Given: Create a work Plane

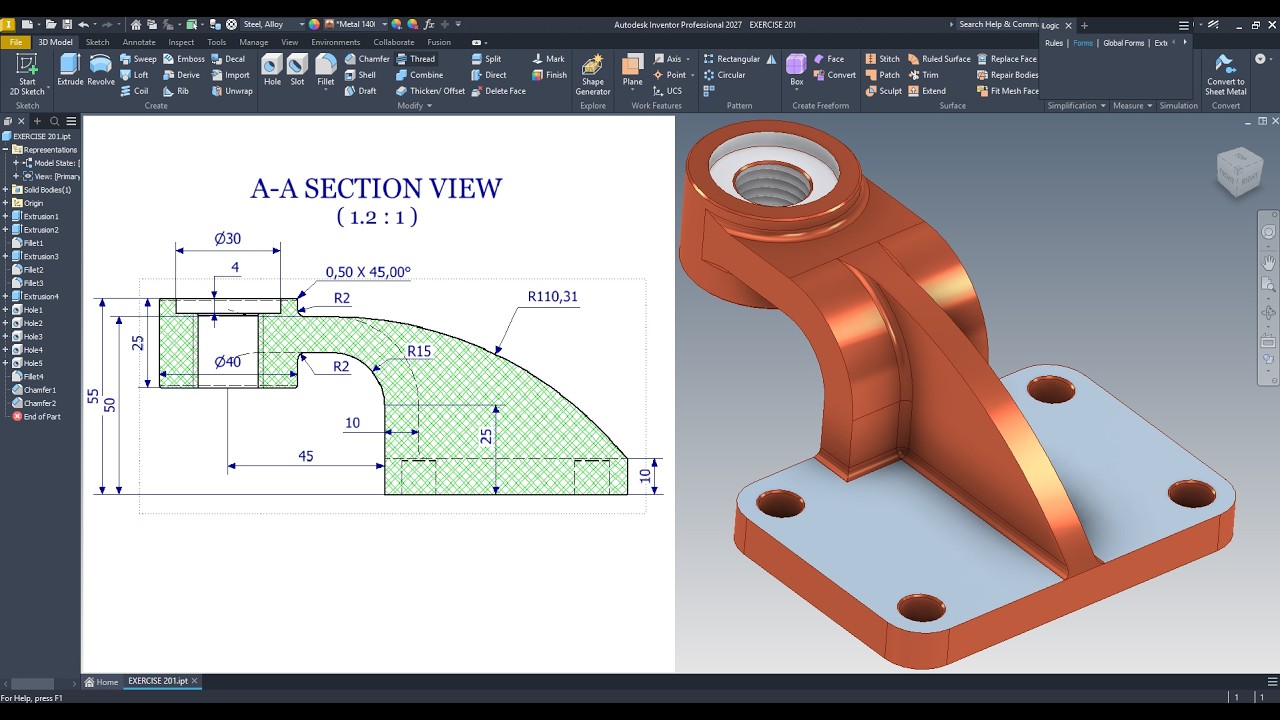Looking at the screenshot, I should 632,70.
